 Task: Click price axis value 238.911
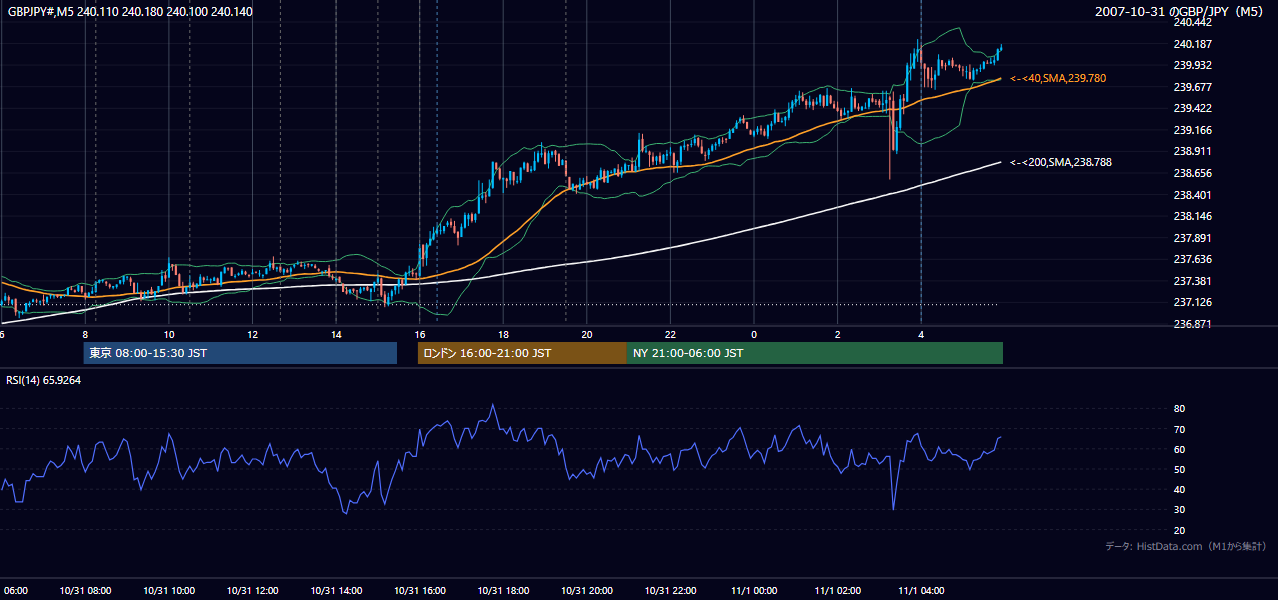1193,152
